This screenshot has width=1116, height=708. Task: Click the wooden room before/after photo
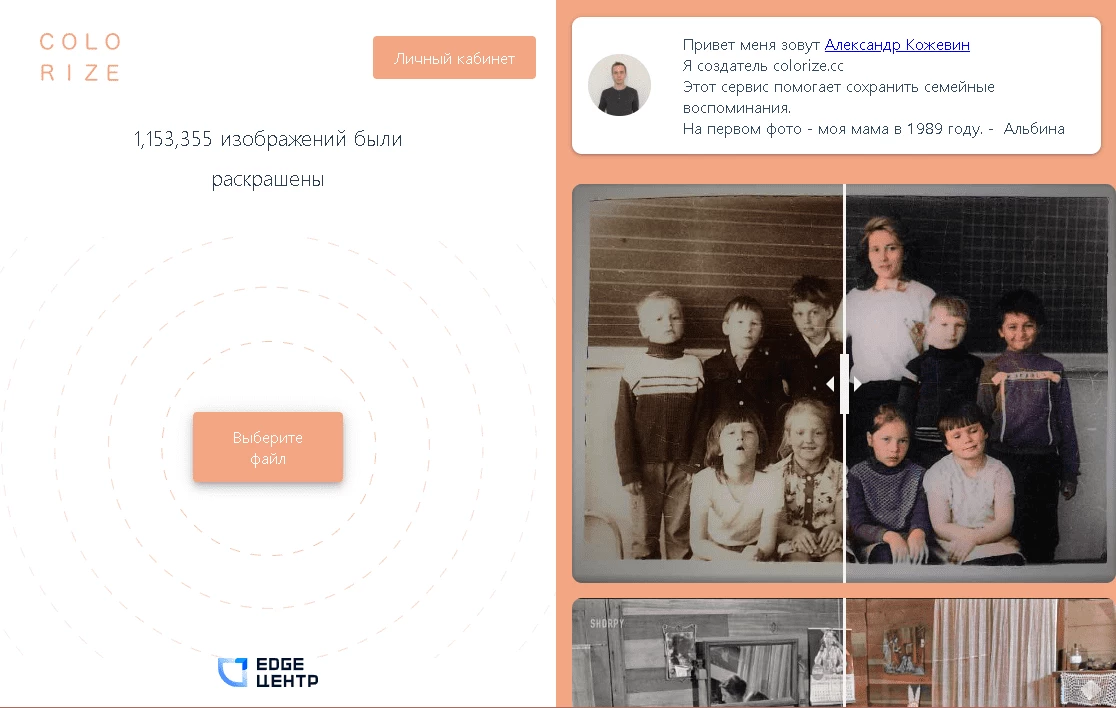point(843,653)
